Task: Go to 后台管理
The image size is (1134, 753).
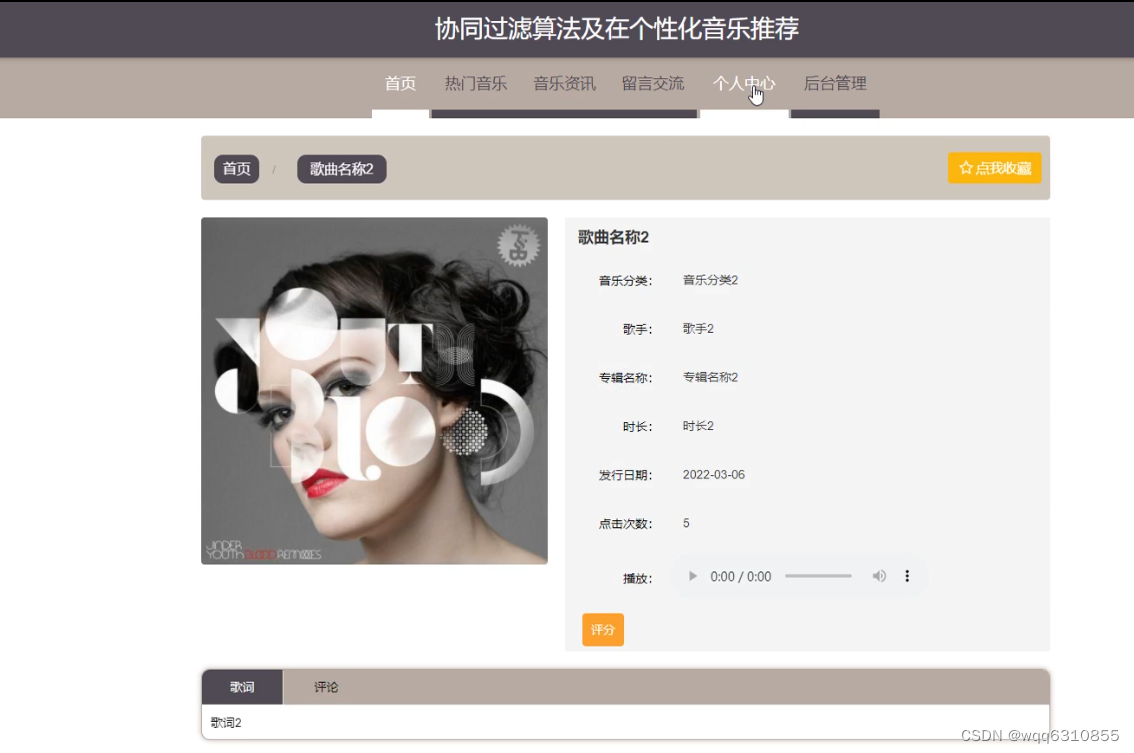Action: point(835,84)
